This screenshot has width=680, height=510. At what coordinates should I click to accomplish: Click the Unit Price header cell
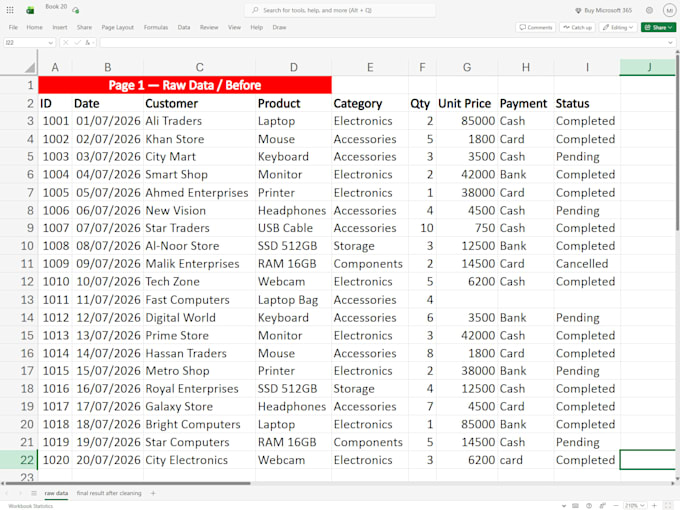pos(467,103)
